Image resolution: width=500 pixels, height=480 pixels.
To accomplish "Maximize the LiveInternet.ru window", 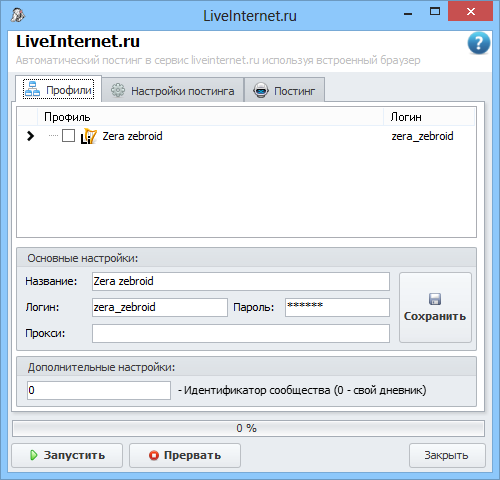I will tap(435, 12).
